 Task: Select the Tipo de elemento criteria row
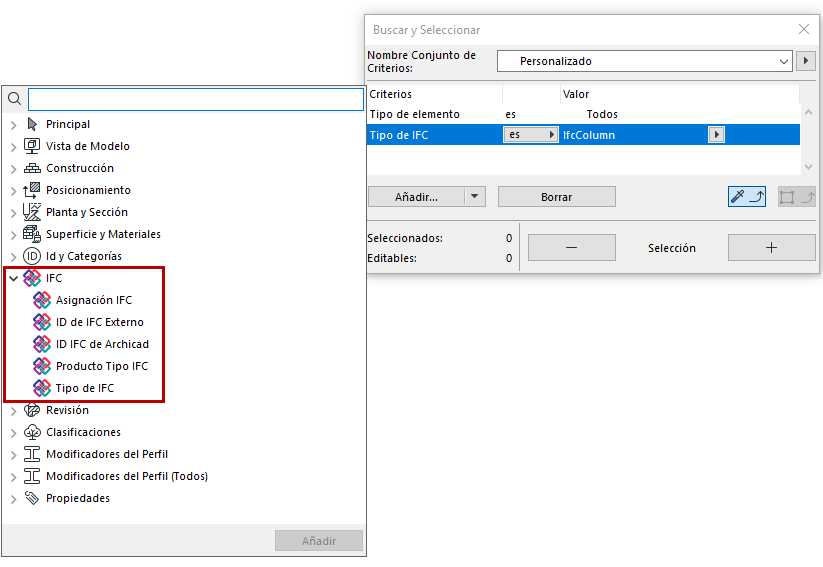point(584,114)
